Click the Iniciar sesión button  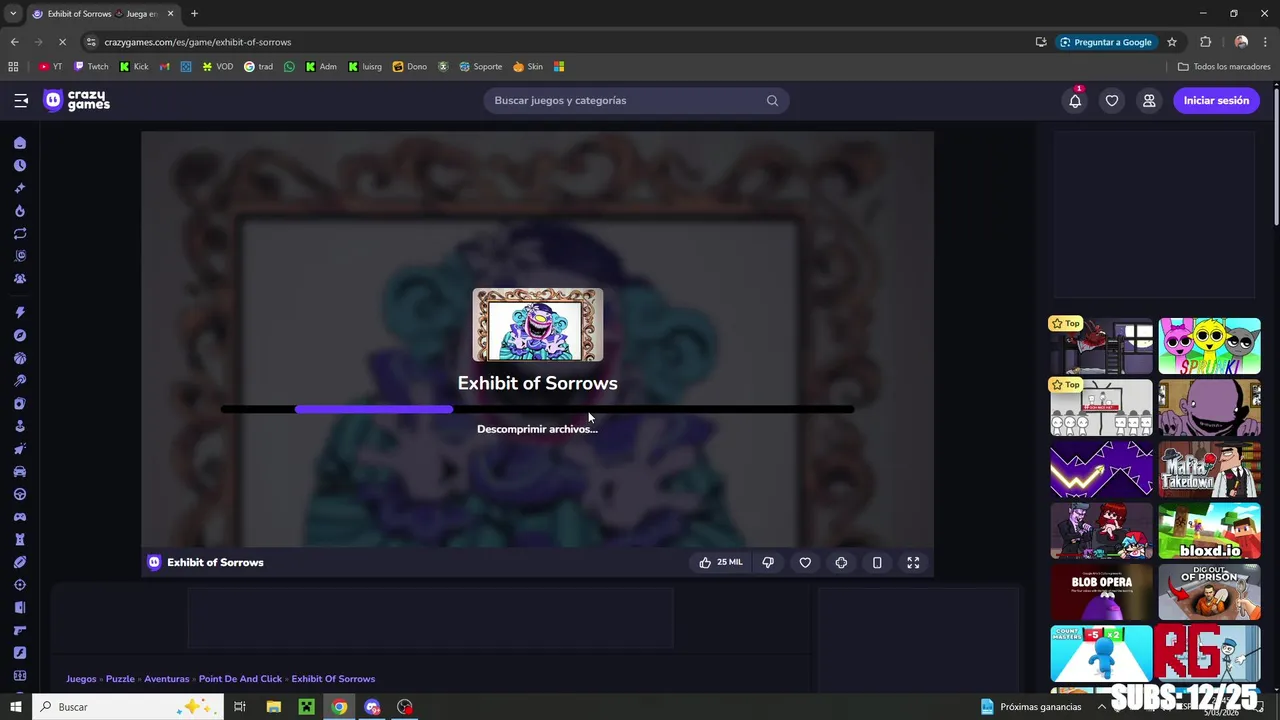click(x=1216, y=100)
